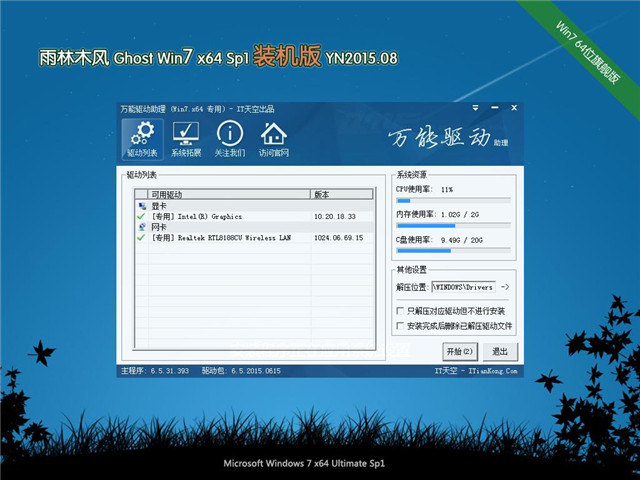
Task: Toggle checkmark for Intel(R) Graphics driver
Action: [x=141, y=216]
